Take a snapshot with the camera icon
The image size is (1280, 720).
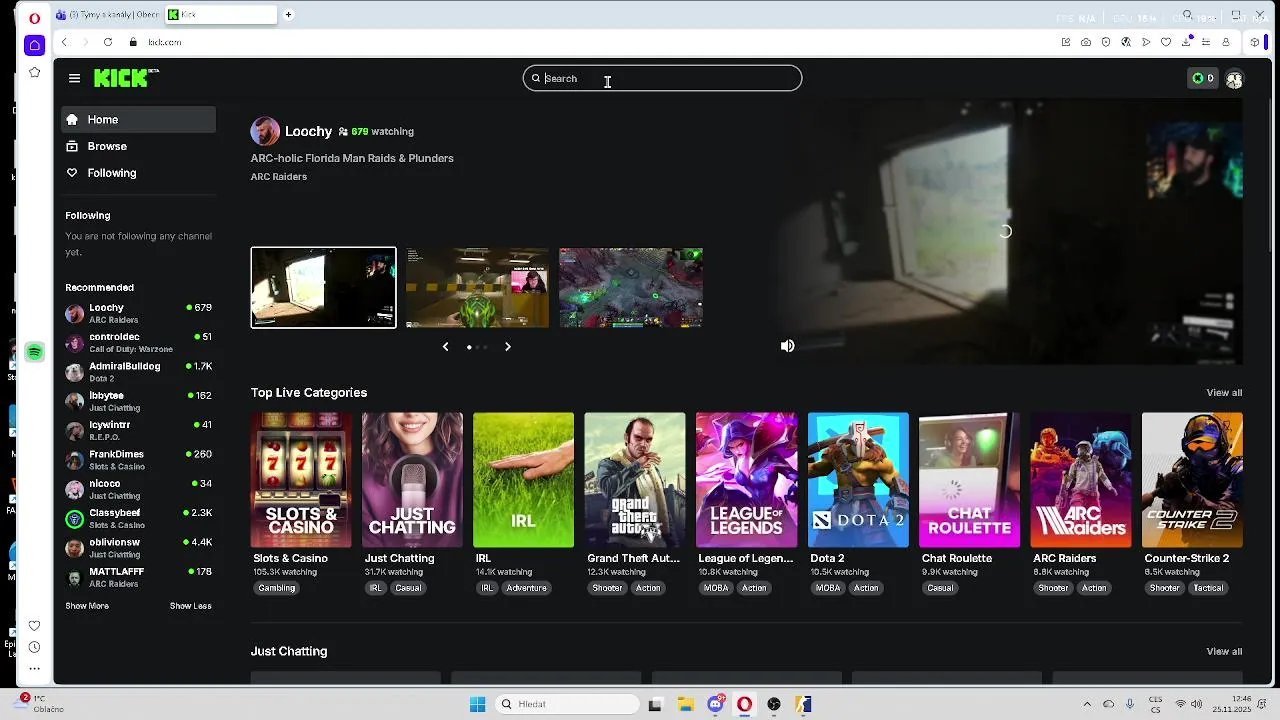tap(1086, 42)
